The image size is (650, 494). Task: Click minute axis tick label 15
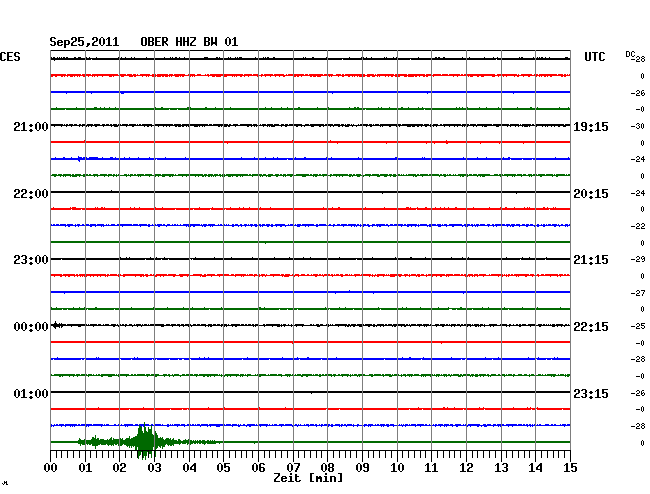(x=570, y=468)
